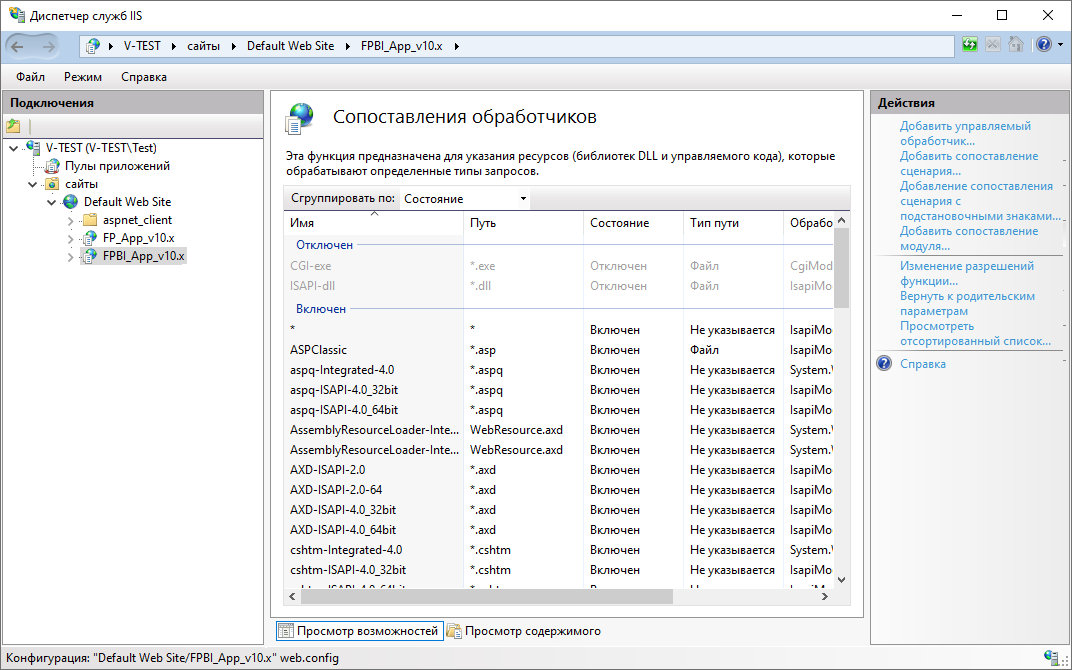Viewport: 1072px width, 670px height.
Task: Click the help question mark icon in toolbar
Action: 1043,45
